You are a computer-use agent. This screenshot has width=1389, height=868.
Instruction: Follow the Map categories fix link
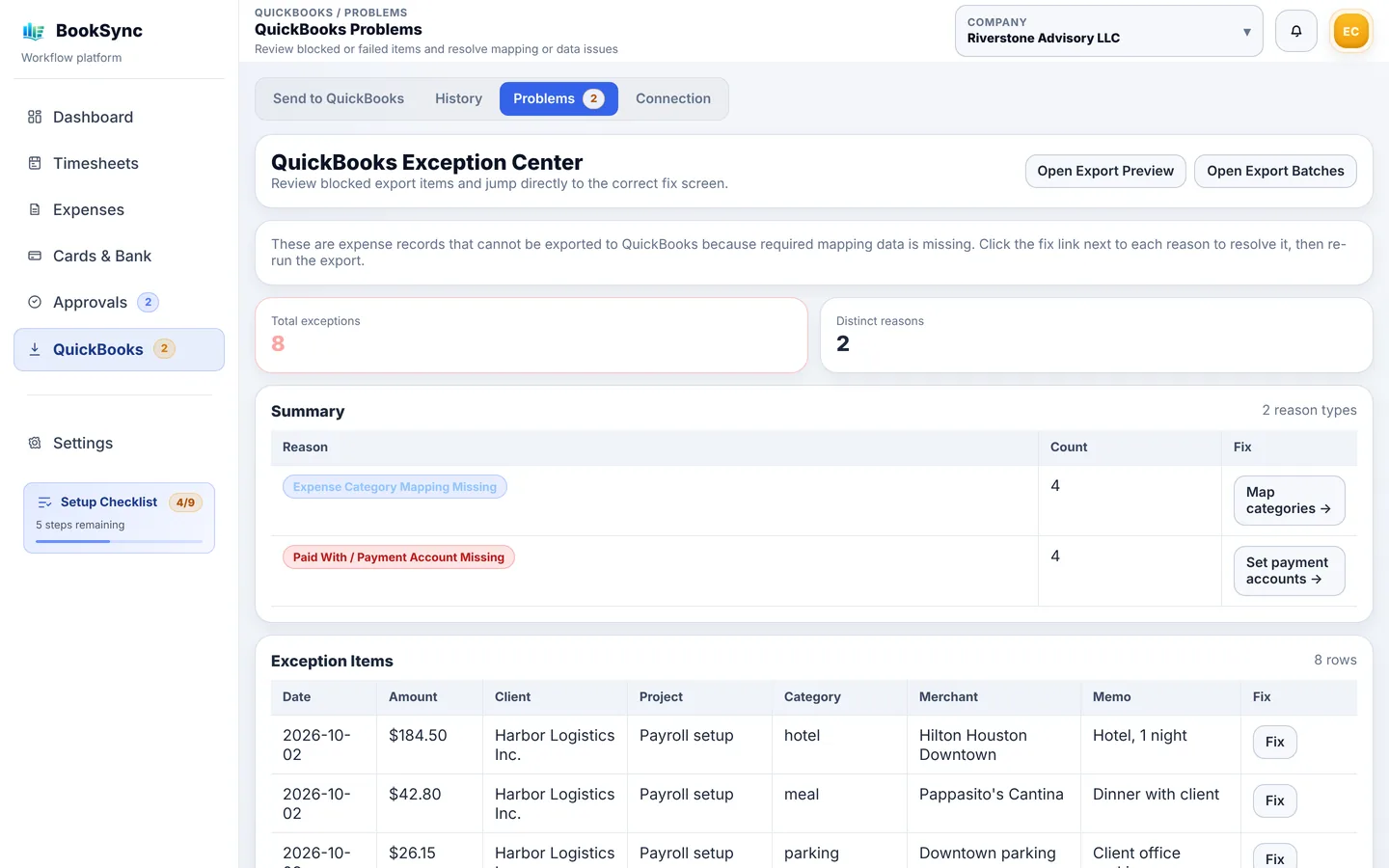(1289, 501)
